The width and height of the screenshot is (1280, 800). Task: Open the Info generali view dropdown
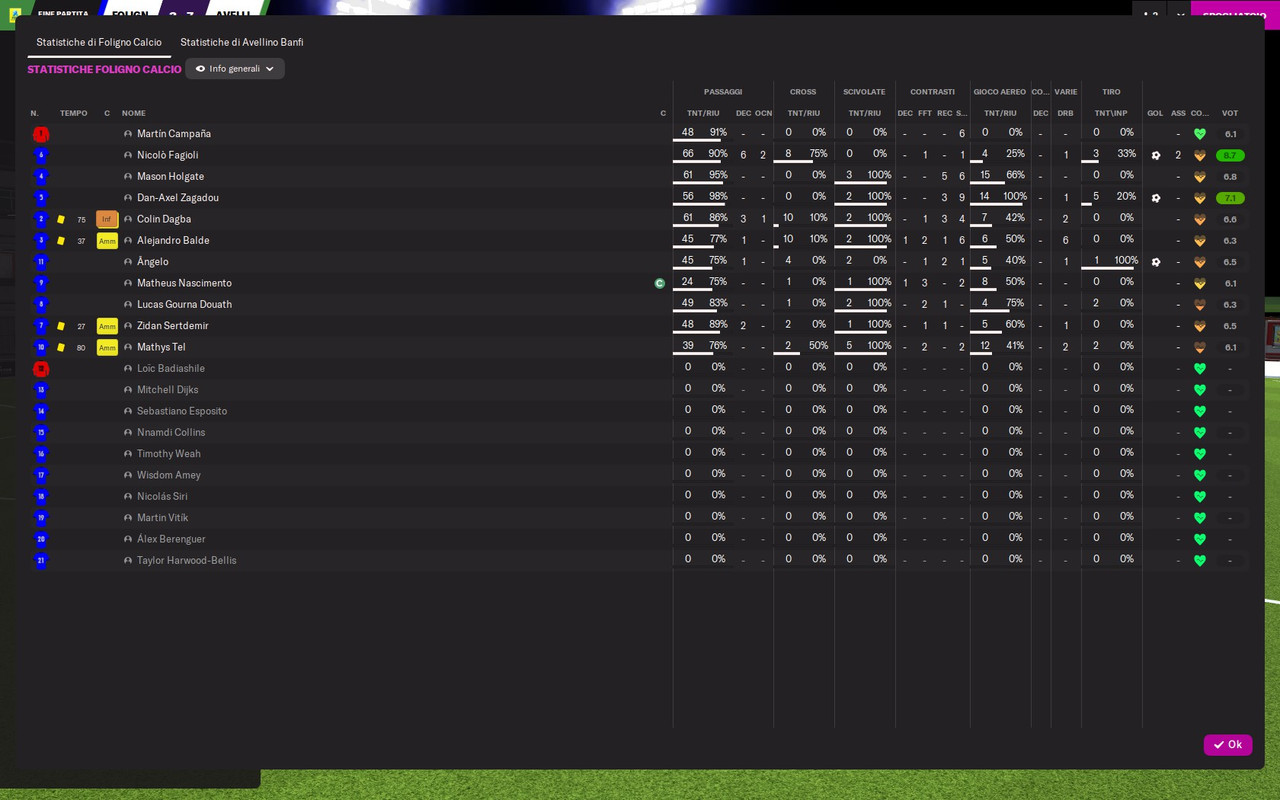click(235, 69)
